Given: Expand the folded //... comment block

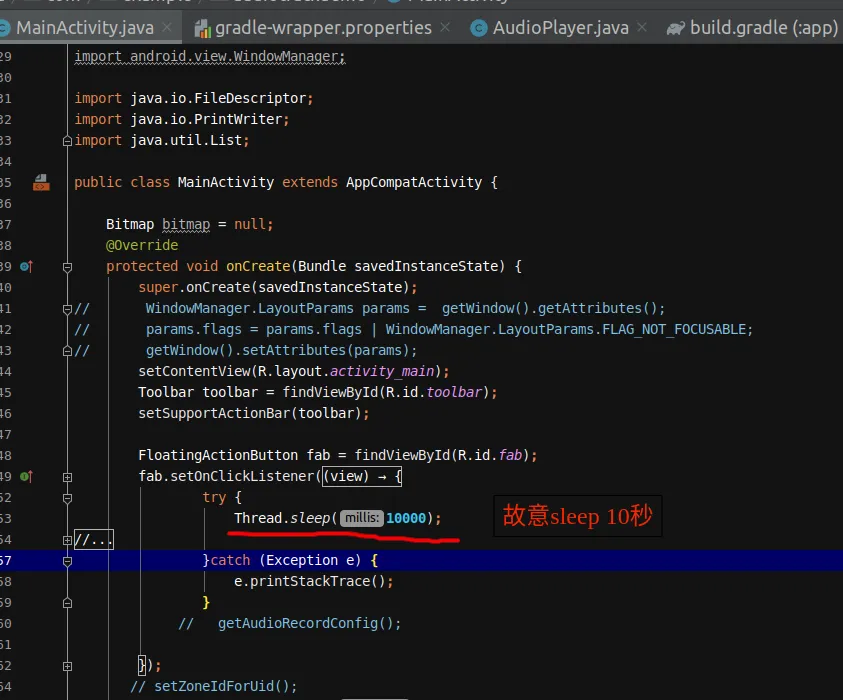Looking at the screenshot, I should click(67, 540).
